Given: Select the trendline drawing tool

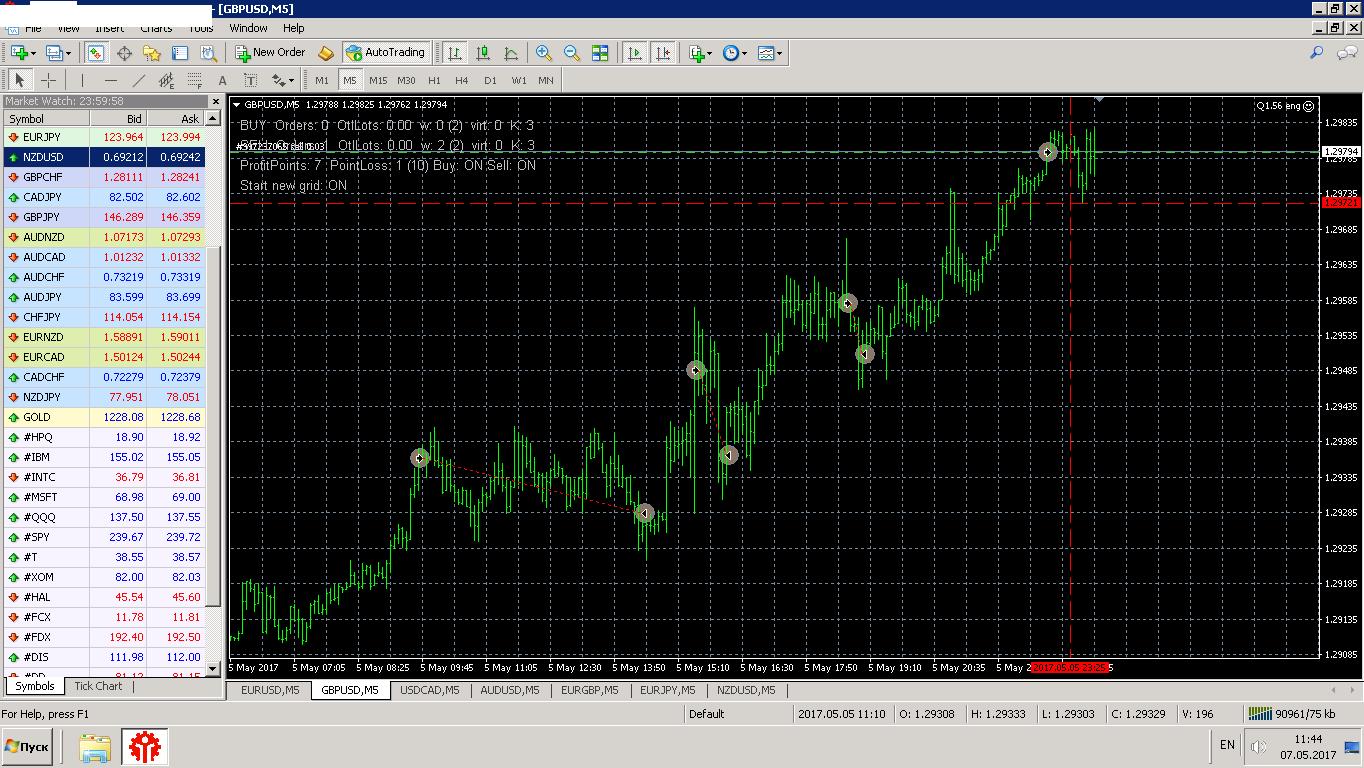Looking at the screenshot, I should pos(139,80).
